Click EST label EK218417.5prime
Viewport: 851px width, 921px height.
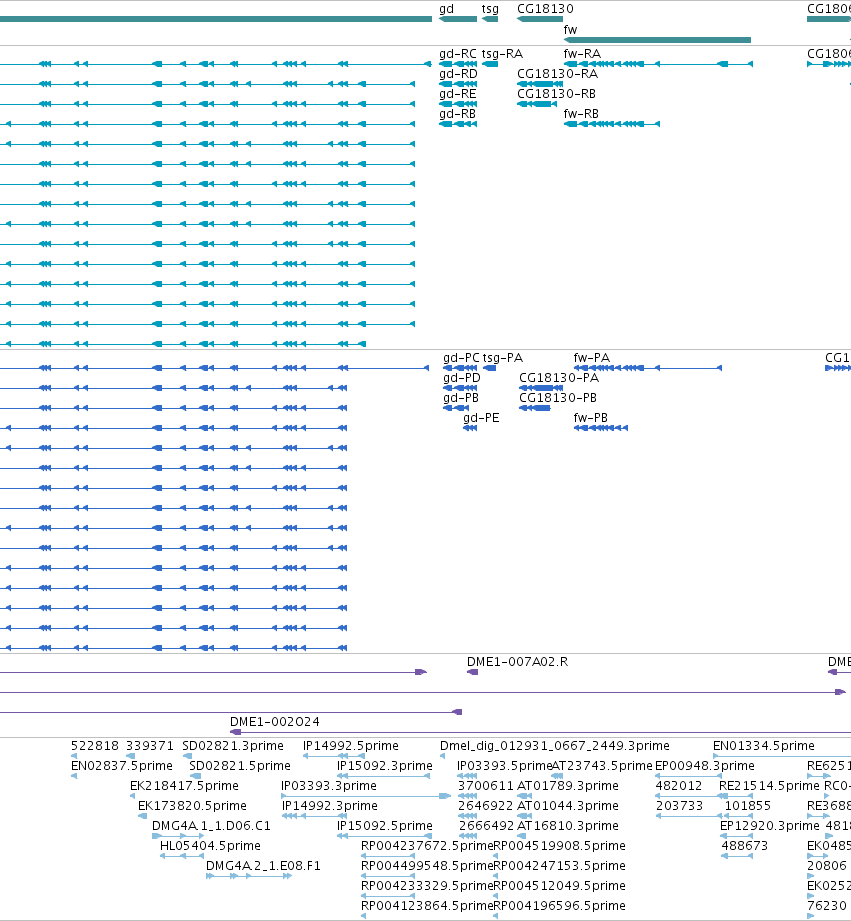tap(184, 786)
